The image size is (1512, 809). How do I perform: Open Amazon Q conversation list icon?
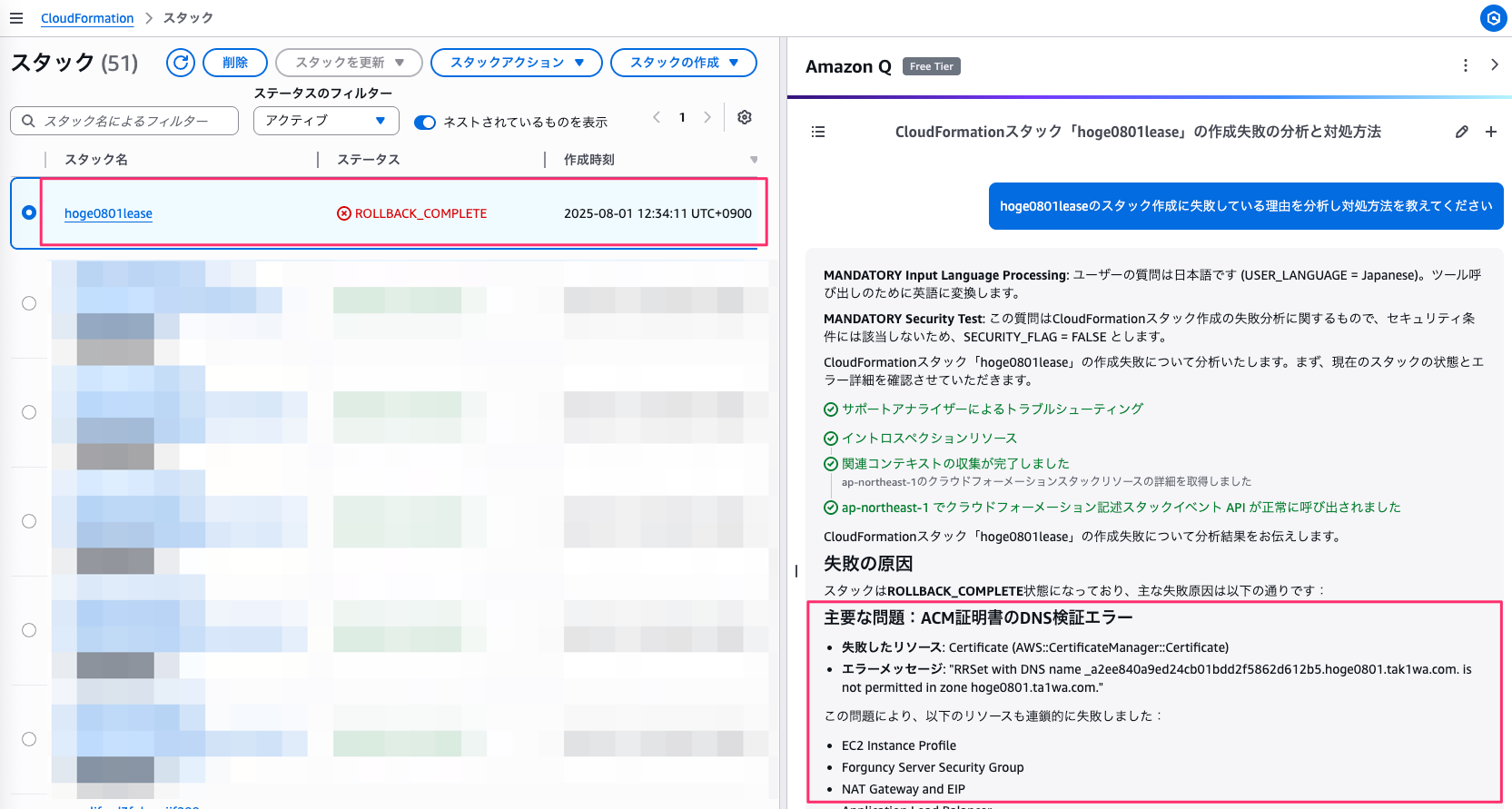818,132
